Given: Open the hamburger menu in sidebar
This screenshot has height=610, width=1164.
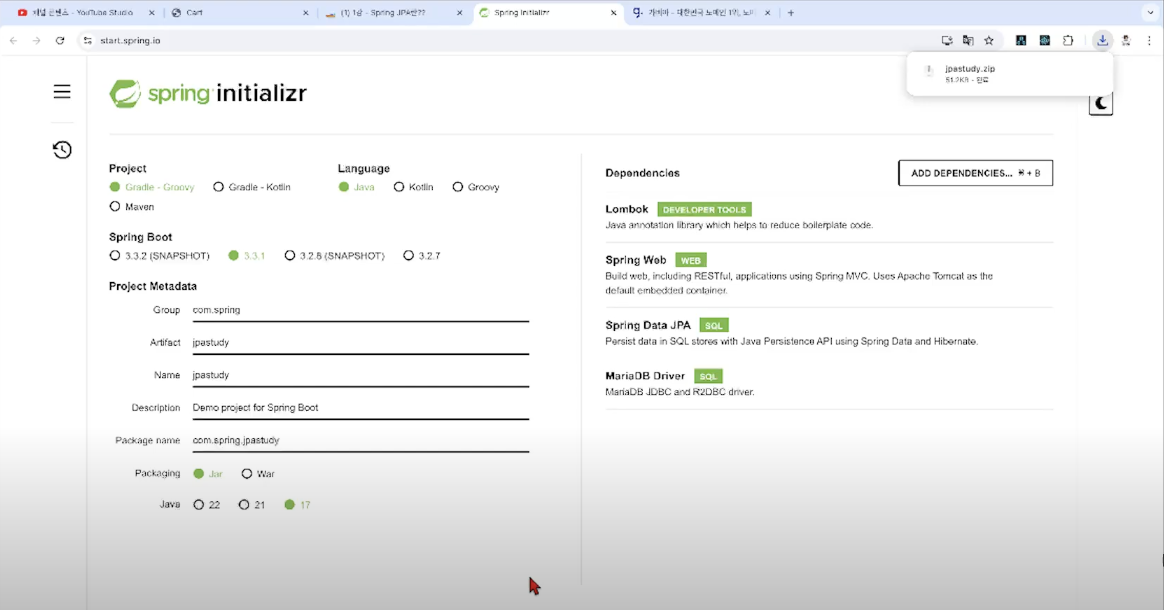Looking at the screenshot, I should click(x=62, y=91).
